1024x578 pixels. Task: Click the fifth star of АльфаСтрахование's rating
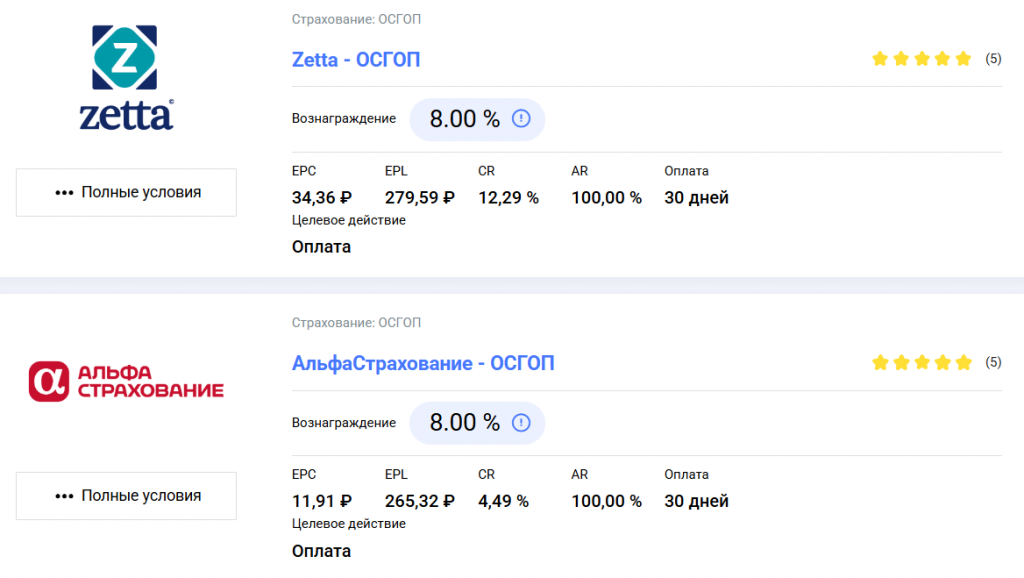coord(963,362)
